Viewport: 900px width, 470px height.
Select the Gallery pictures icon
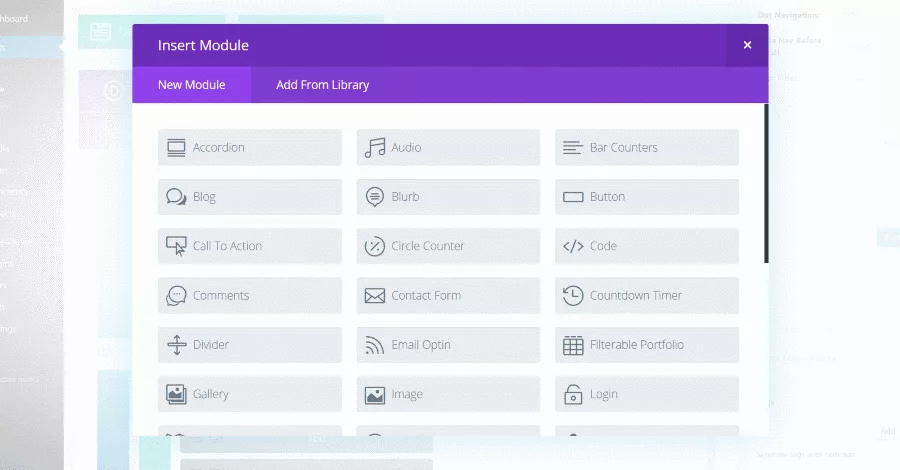[176, 394]
